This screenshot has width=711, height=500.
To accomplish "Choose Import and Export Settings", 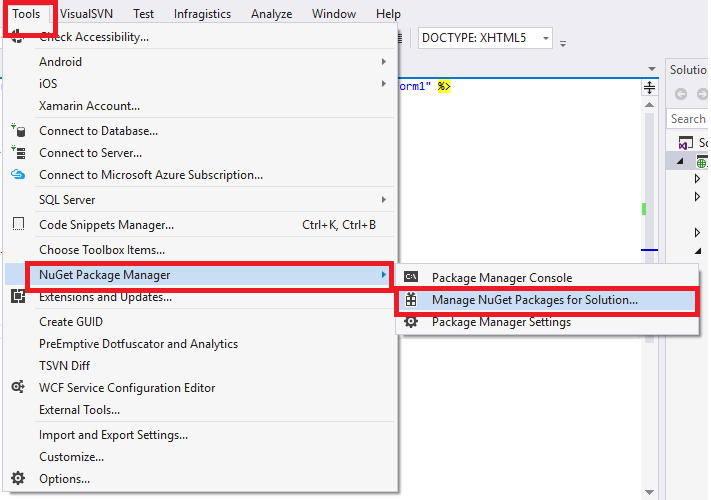I will [x=113, y=435].
